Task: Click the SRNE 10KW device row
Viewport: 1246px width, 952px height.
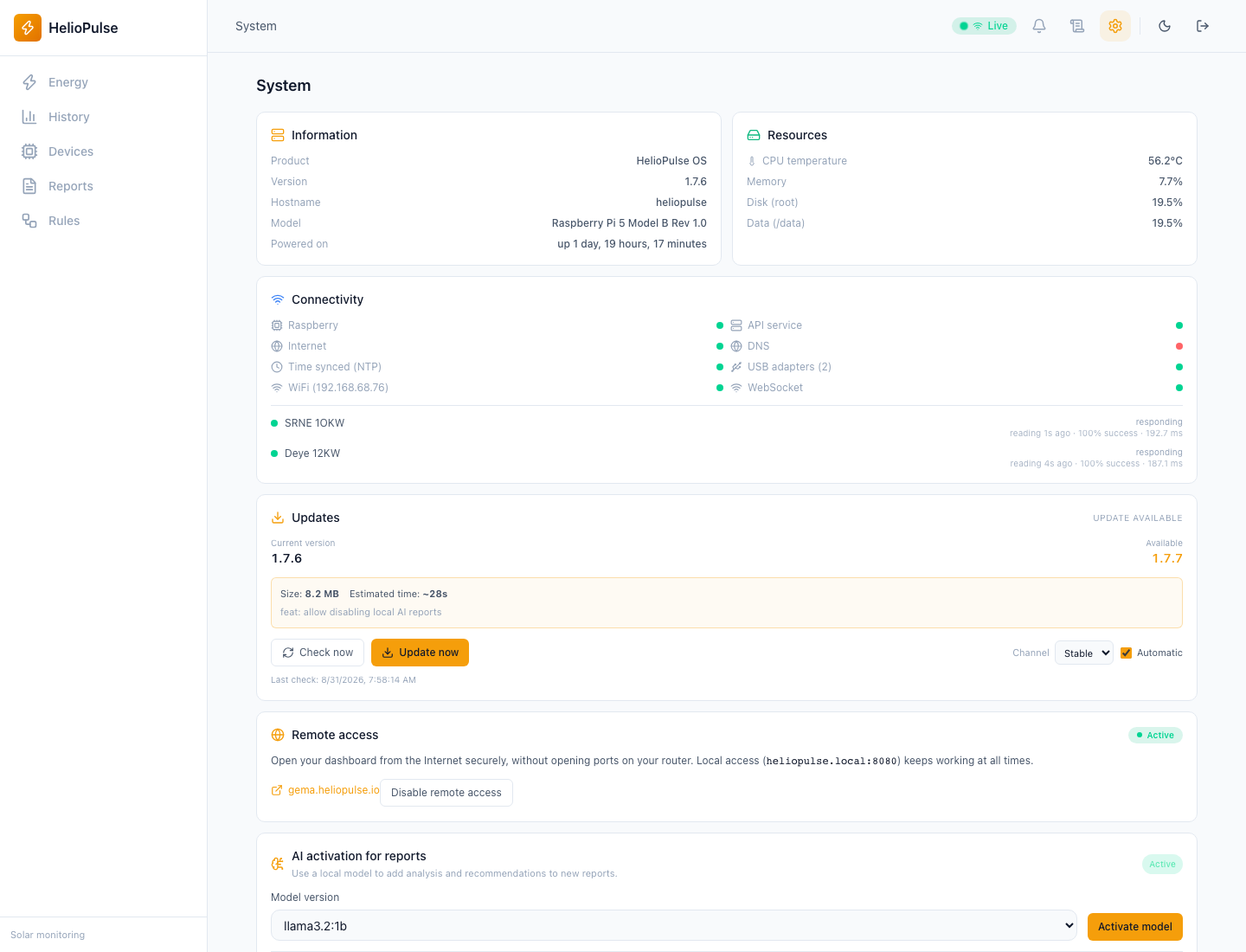Action: tap(727, 428)
